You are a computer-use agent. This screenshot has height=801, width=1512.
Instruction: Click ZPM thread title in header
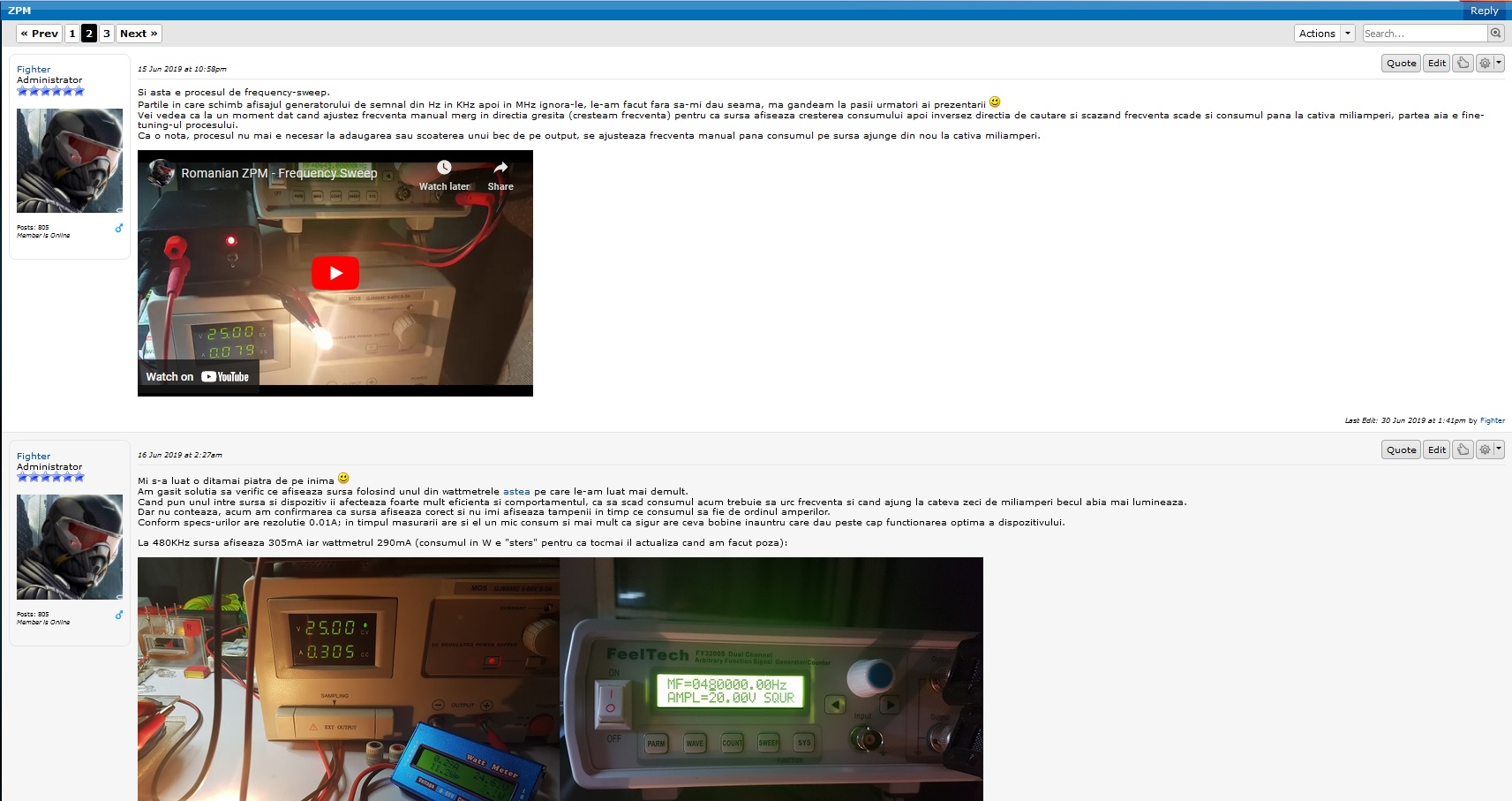point(19,11)
